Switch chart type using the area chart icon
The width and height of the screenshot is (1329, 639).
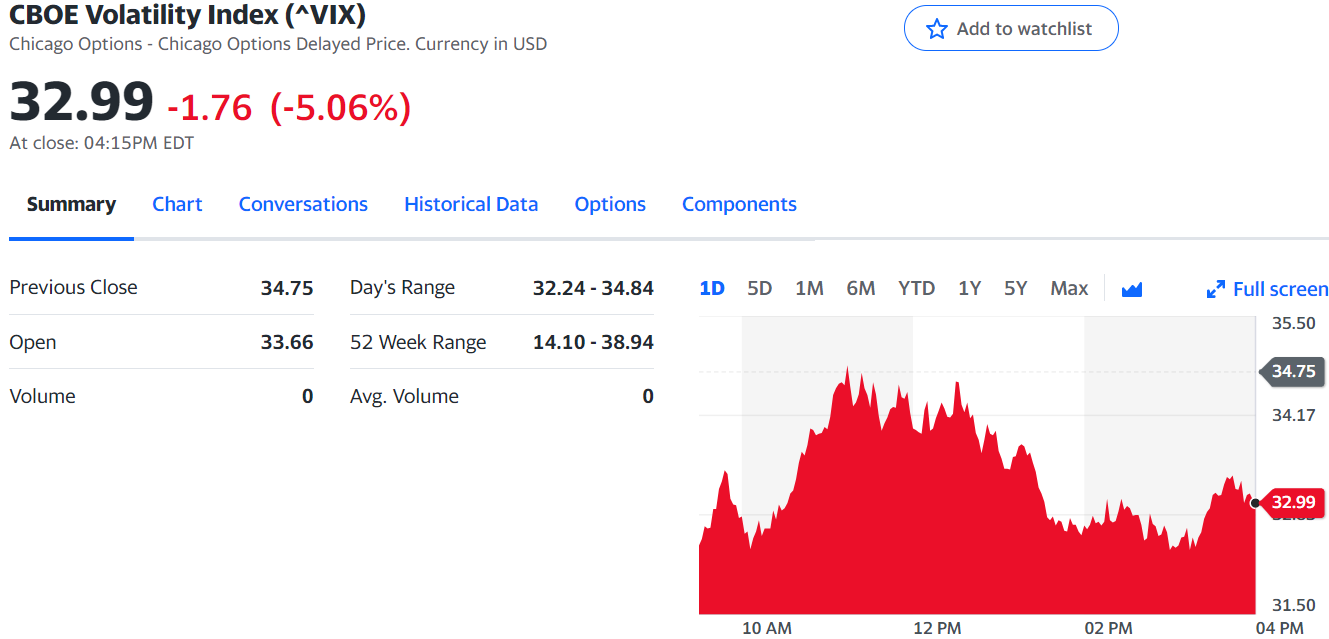click(1132, 289)
